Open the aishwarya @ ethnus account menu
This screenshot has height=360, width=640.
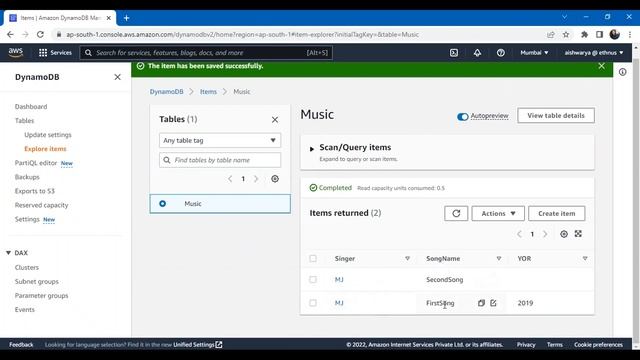(x=594, y=53)
